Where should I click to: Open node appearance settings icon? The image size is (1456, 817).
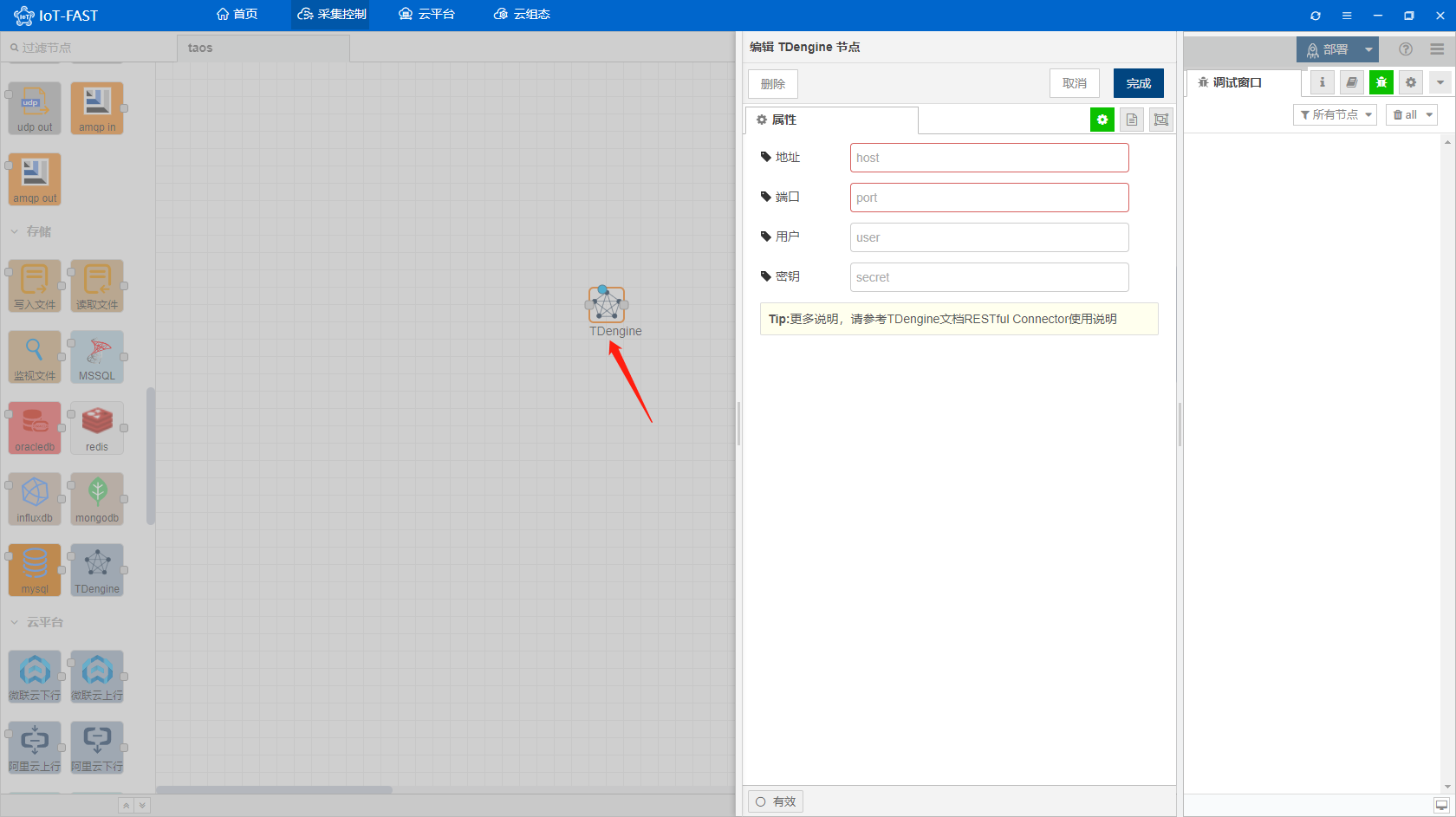(1161, 120)
